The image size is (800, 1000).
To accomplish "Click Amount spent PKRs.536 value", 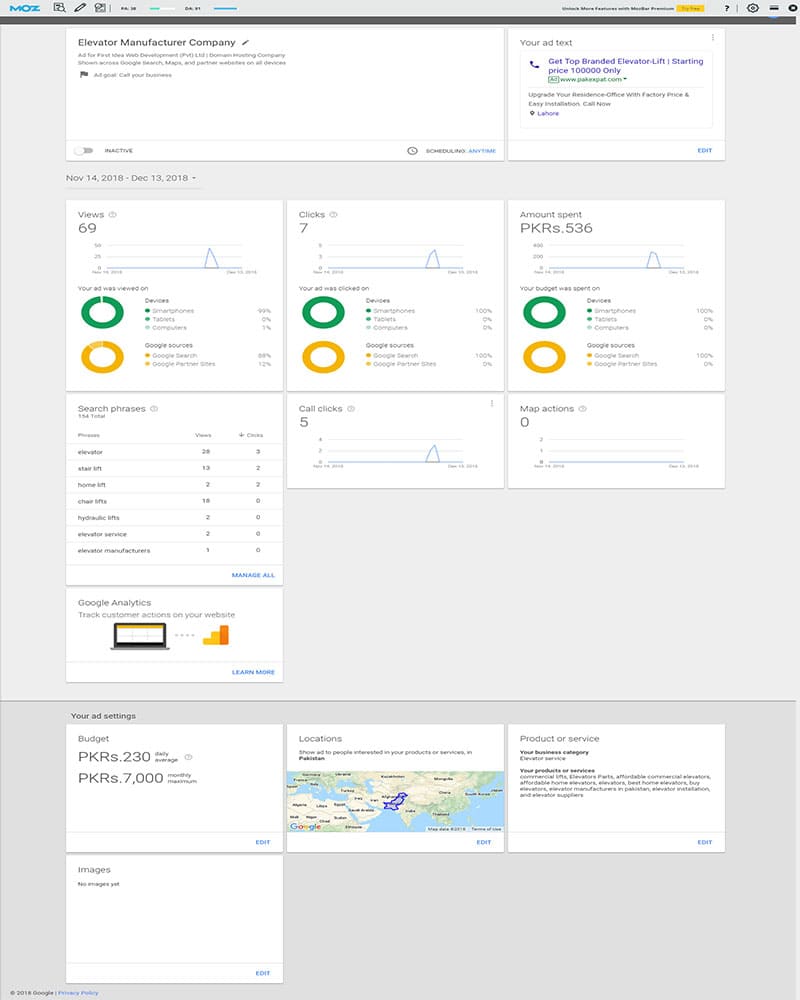I will [x=556, y=228].
